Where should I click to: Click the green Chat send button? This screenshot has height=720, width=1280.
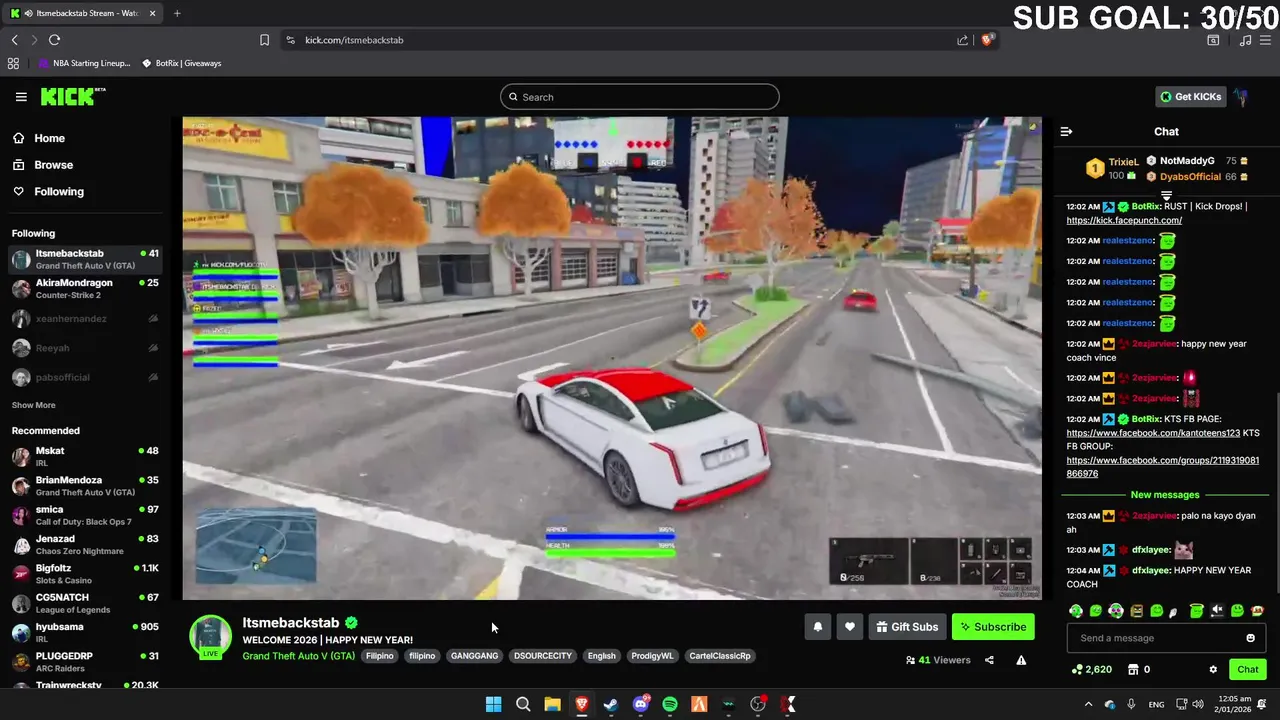(x=1247, y=670)
